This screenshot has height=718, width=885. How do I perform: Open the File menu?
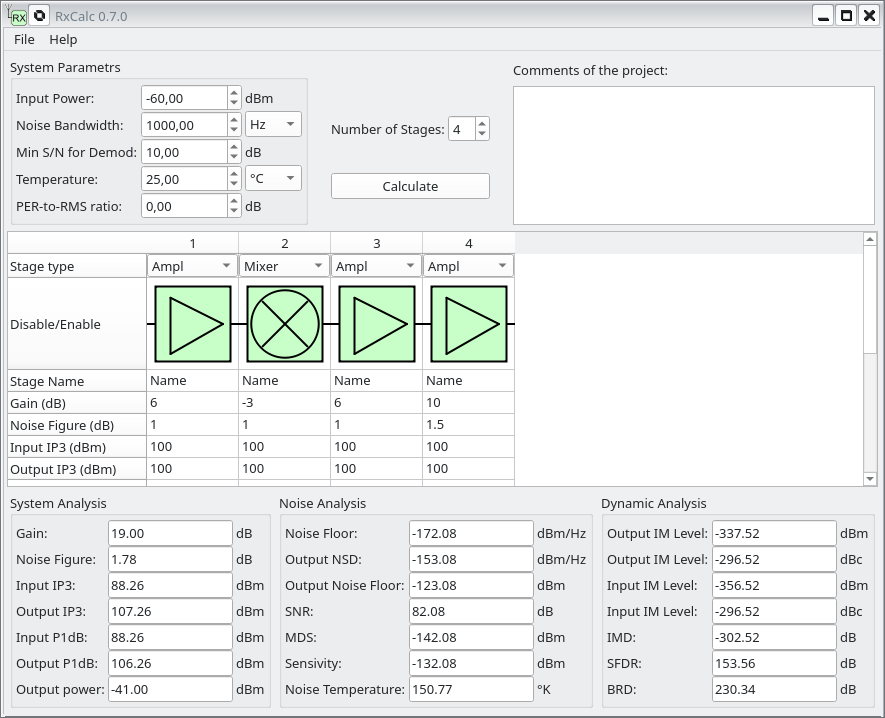pos(24,39)
